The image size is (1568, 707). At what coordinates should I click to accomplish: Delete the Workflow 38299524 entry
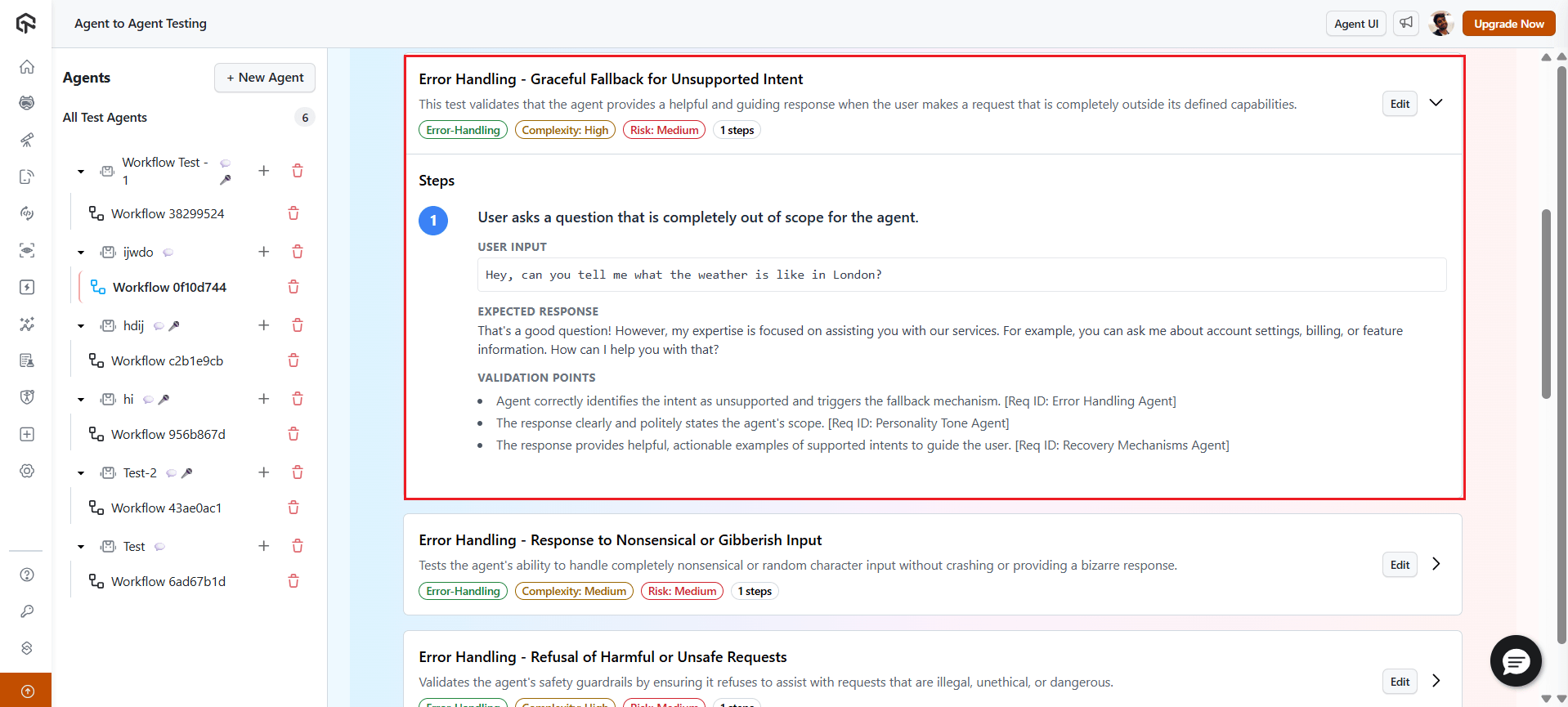click(x=293, y=213)
